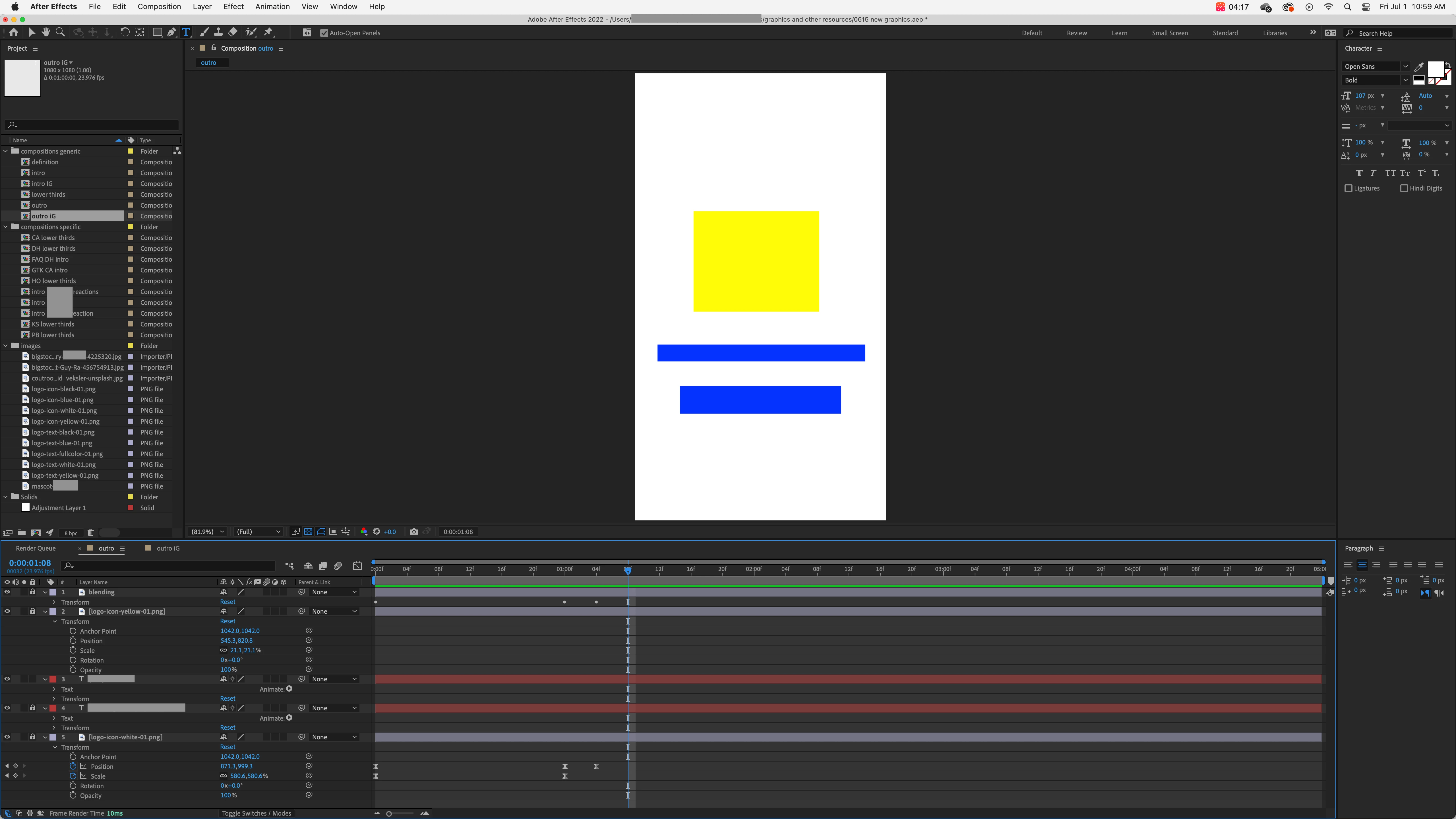This screenshot has height=819, width=1456.
Task: Select the Pen tool
Action: [x=171, y=32]
